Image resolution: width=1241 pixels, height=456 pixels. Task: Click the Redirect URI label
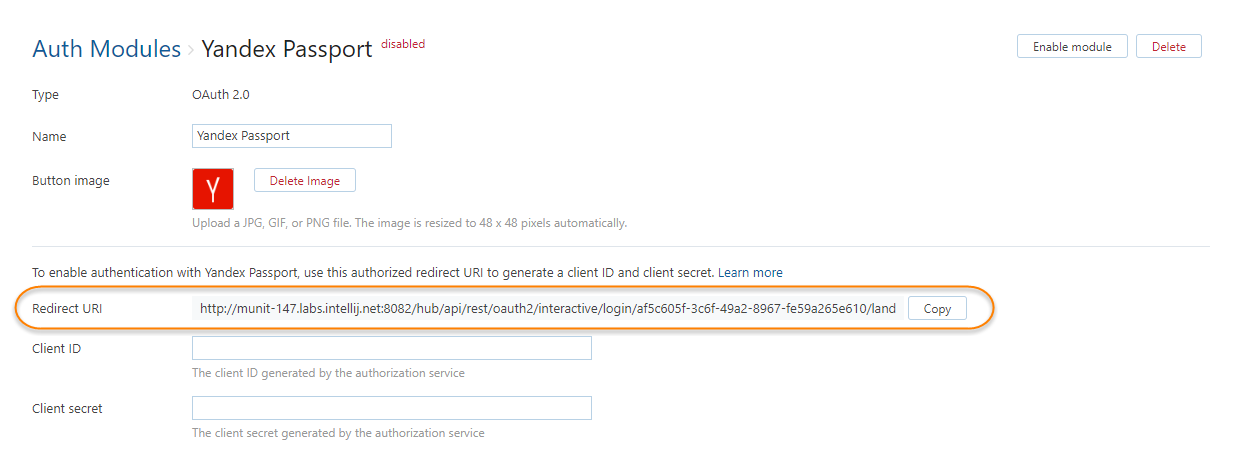pyautogui.click(x=67, y=309)
